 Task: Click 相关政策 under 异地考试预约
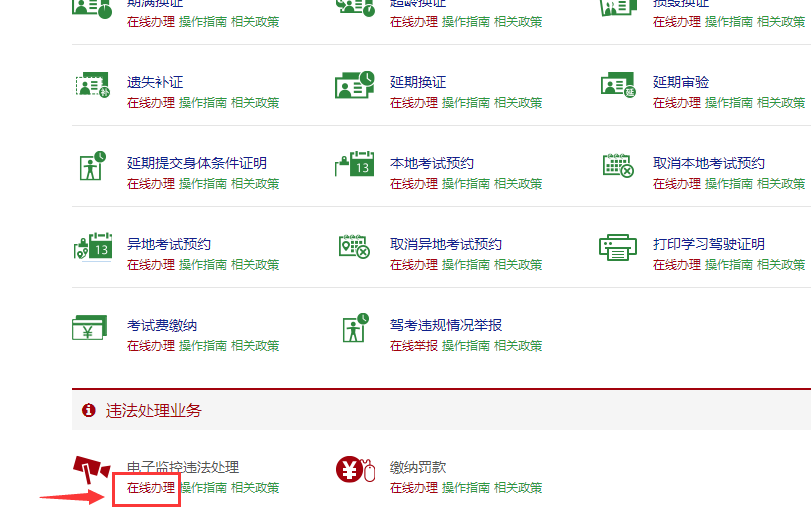click(x=255, y=265)
